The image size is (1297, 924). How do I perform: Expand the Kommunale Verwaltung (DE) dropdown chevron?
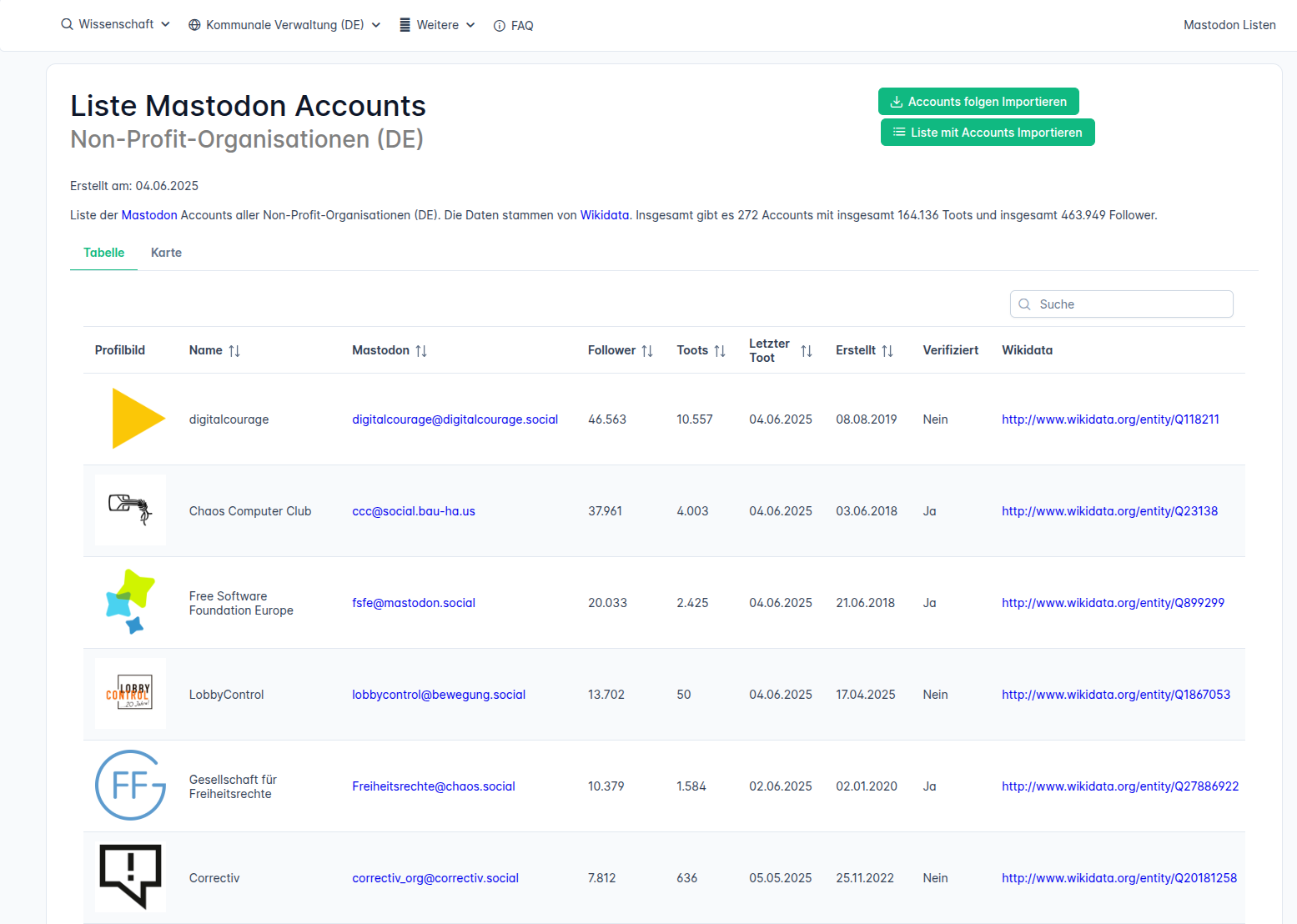(x=376, y=25)
